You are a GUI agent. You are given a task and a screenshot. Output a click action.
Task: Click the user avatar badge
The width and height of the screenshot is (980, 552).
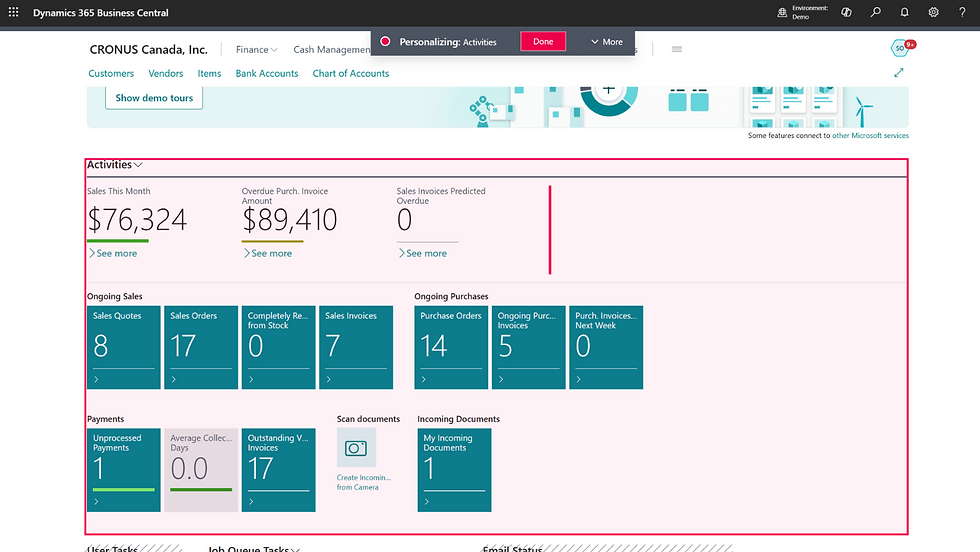[x=900, y=48]
